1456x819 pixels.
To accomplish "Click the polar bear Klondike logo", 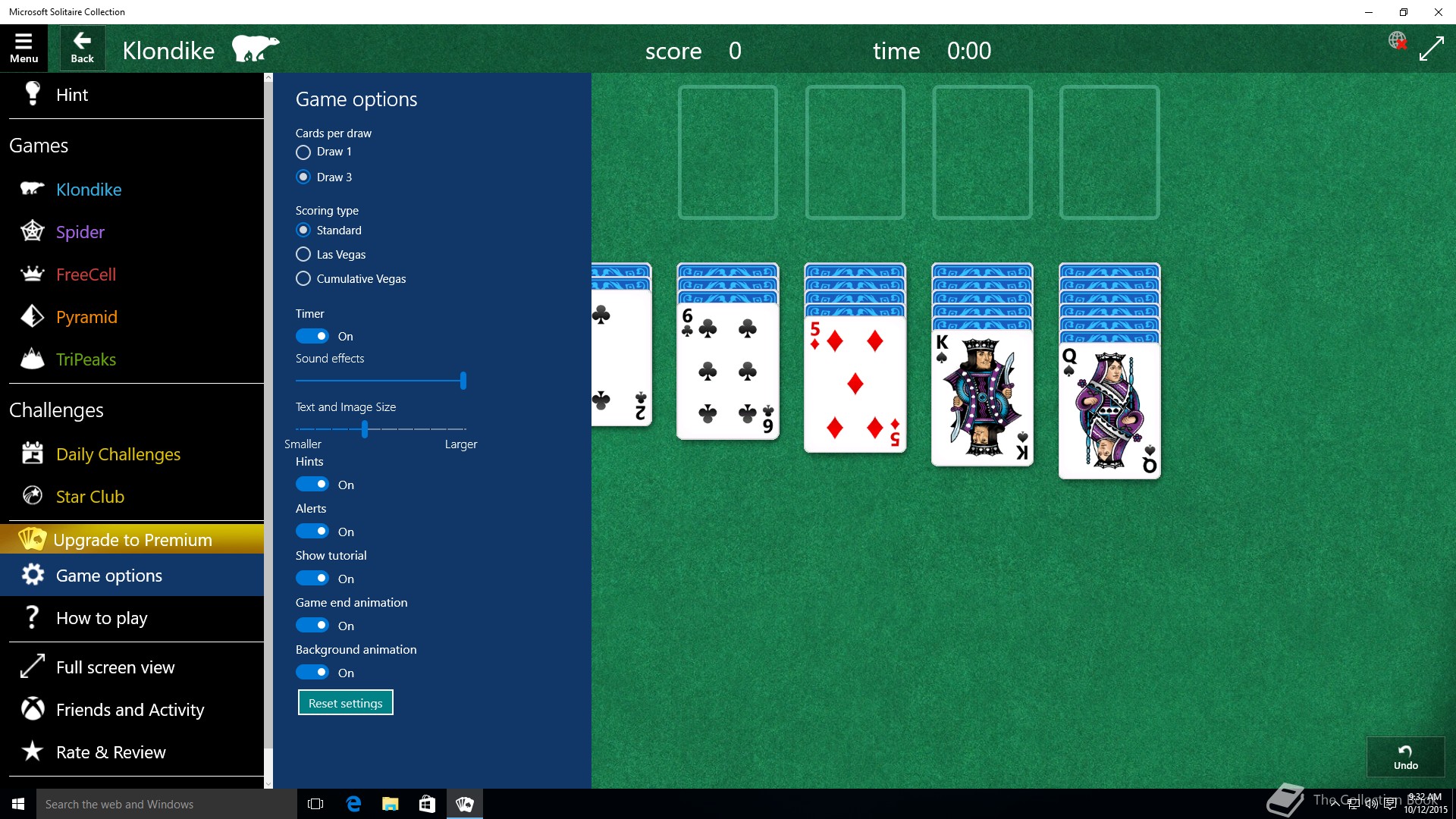I will tap(256, 49).
